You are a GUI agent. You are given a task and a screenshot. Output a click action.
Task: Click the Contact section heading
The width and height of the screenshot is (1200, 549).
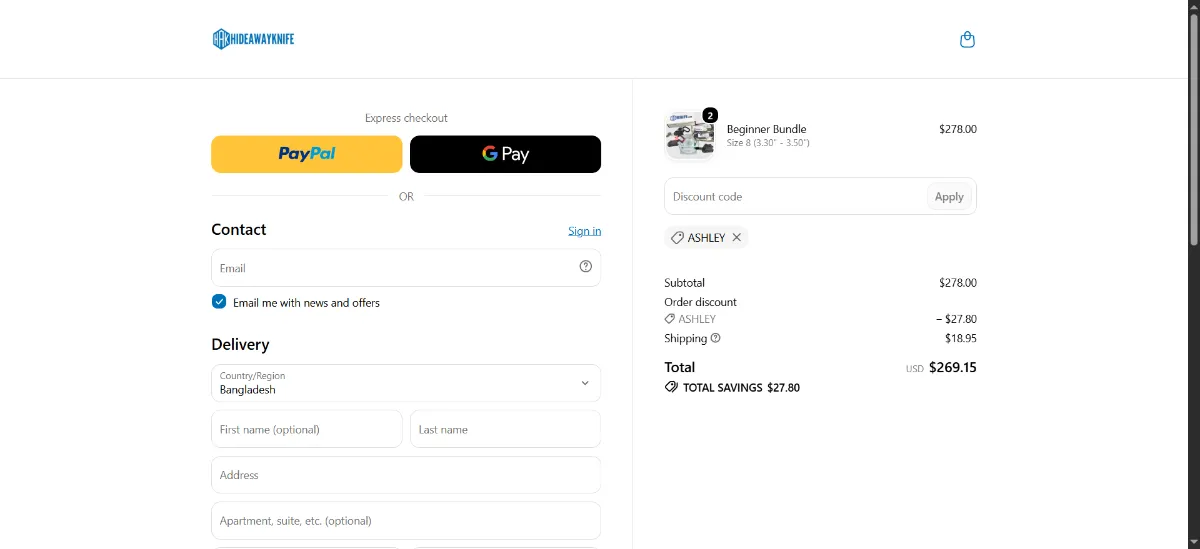pos(239,229)
